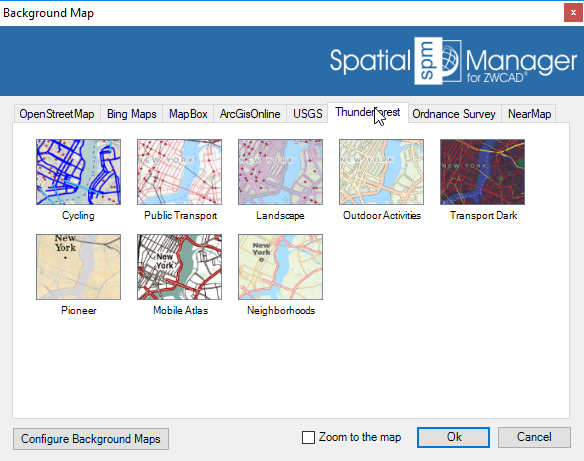Enable the Zoom to the map checkbox
This screenshot has height=461, width=584.
[x=308, y=438]
